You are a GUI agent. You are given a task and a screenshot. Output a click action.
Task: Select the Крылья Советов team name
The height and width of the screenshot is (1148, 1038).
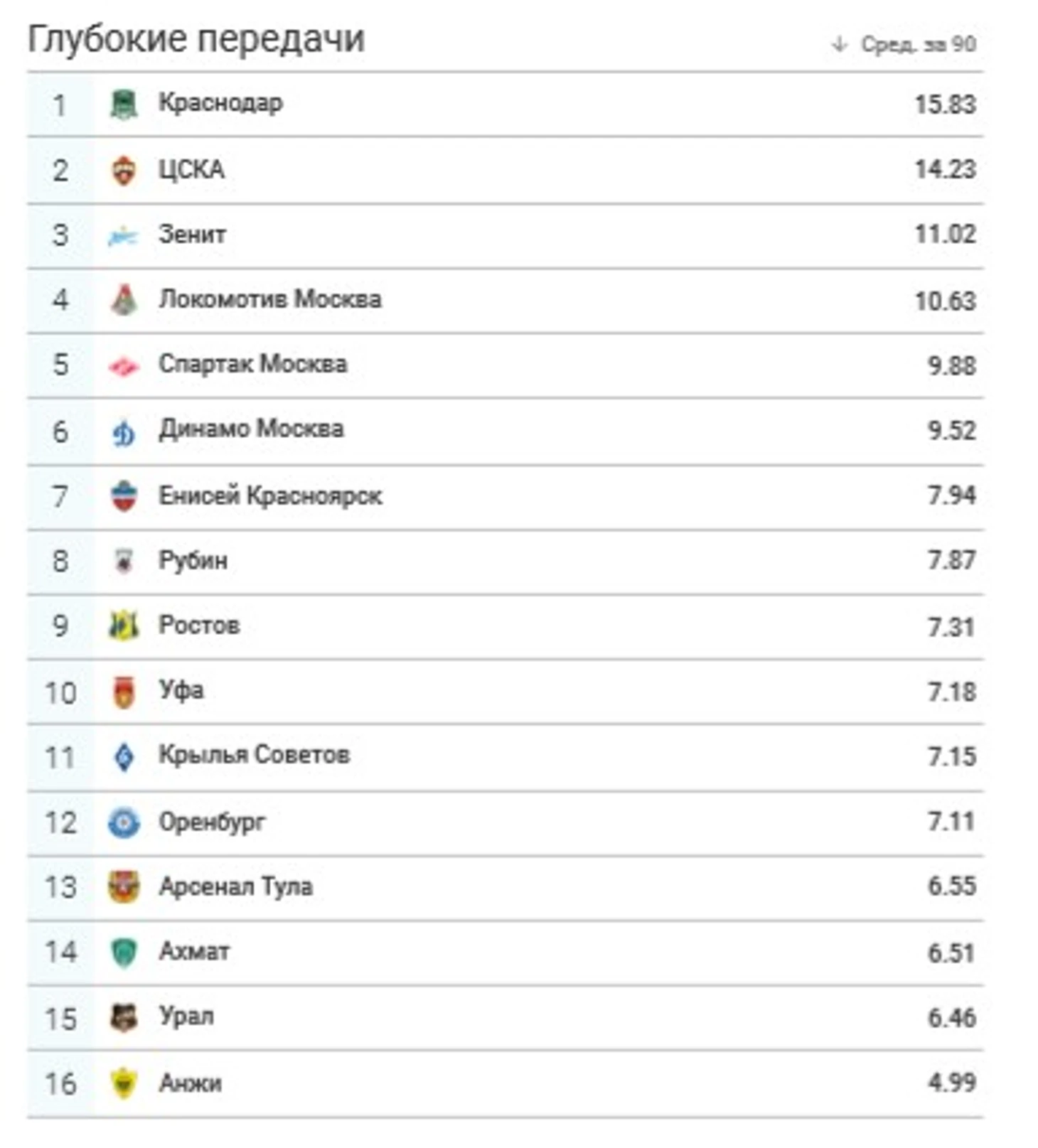(x=254, y=755)
